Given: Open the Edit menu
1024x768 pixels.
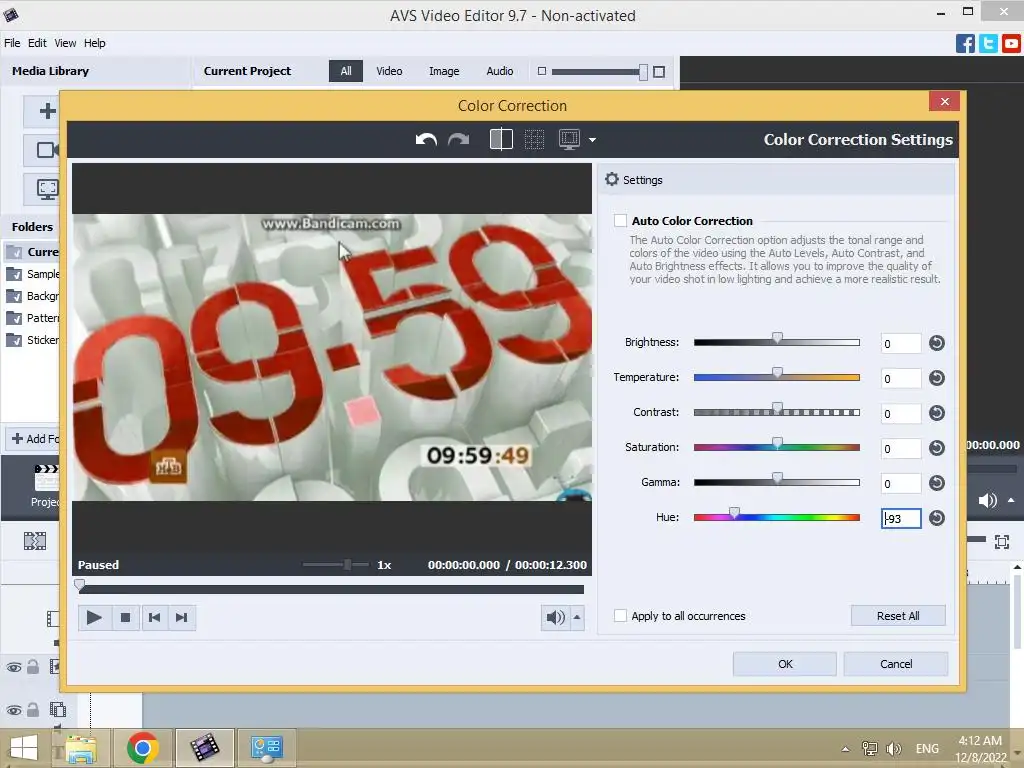Looking at the screenshot, I should click(37, 43).
